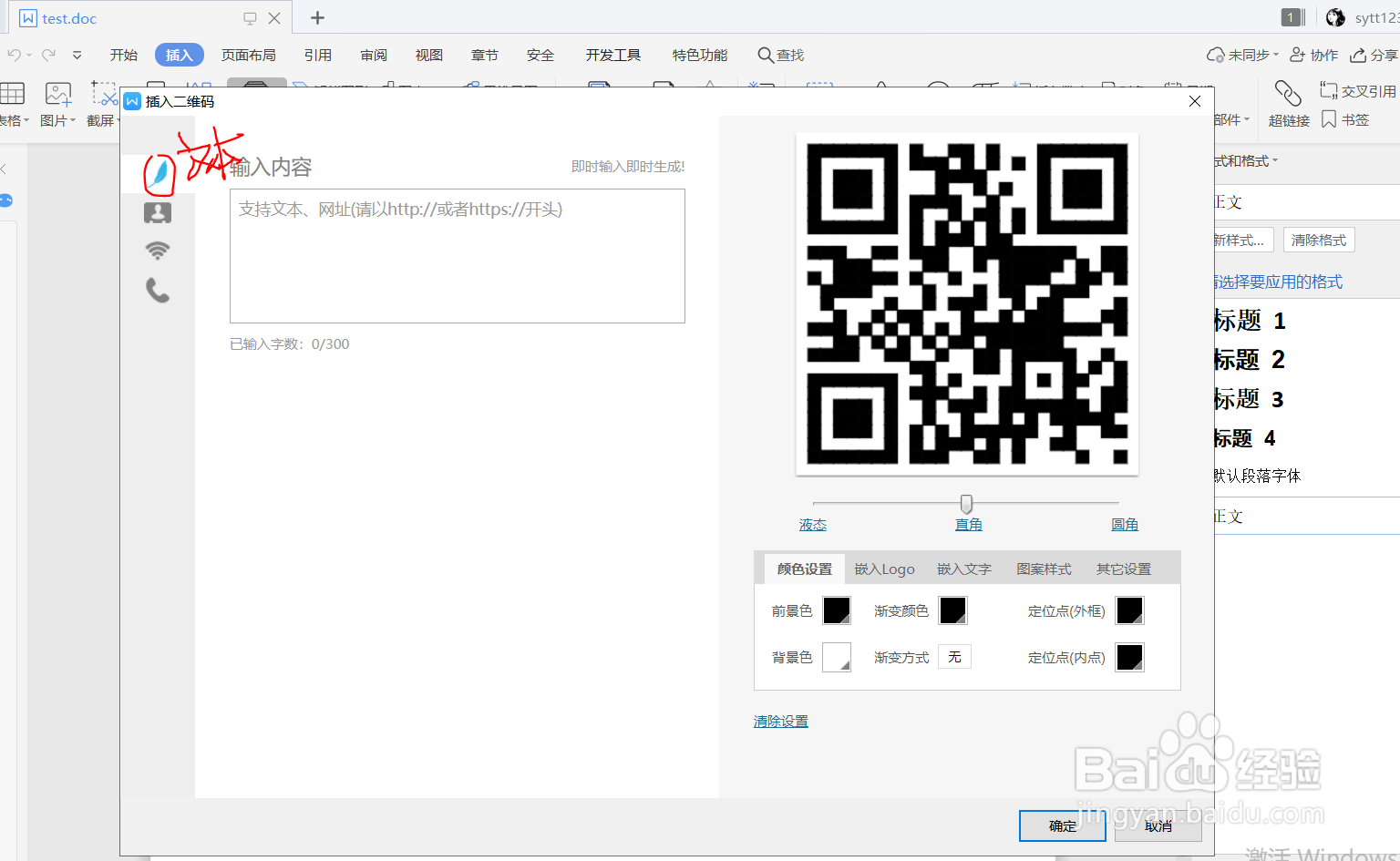Image resolution: width=1400 pixels, height=861 pixels.
Task: Click the cloud sync status icon
Action: coord(1215,55)
